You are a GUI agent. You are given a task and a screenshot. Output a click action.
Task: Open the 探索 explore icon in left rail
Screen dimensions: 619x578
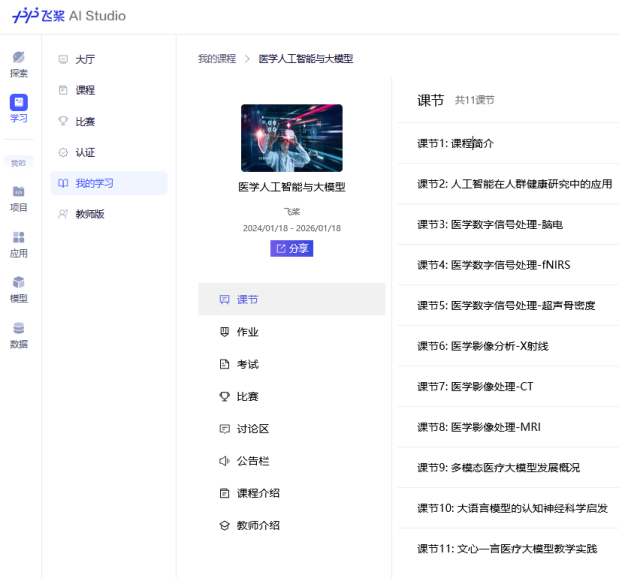[x=19, y=57]
